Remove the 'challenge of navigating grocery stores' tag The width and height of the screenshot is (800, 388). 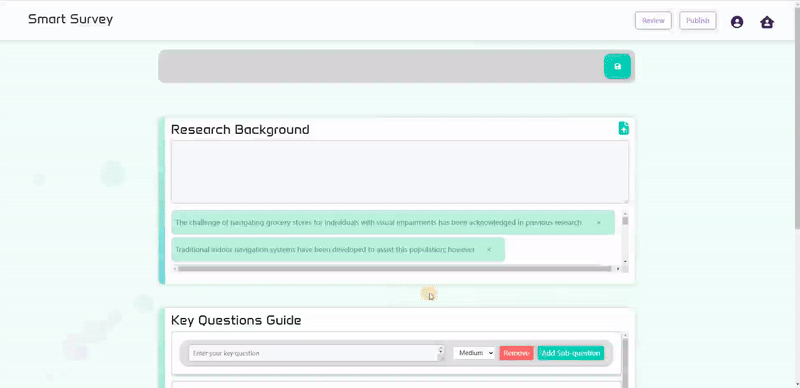[x=598, y=223]
